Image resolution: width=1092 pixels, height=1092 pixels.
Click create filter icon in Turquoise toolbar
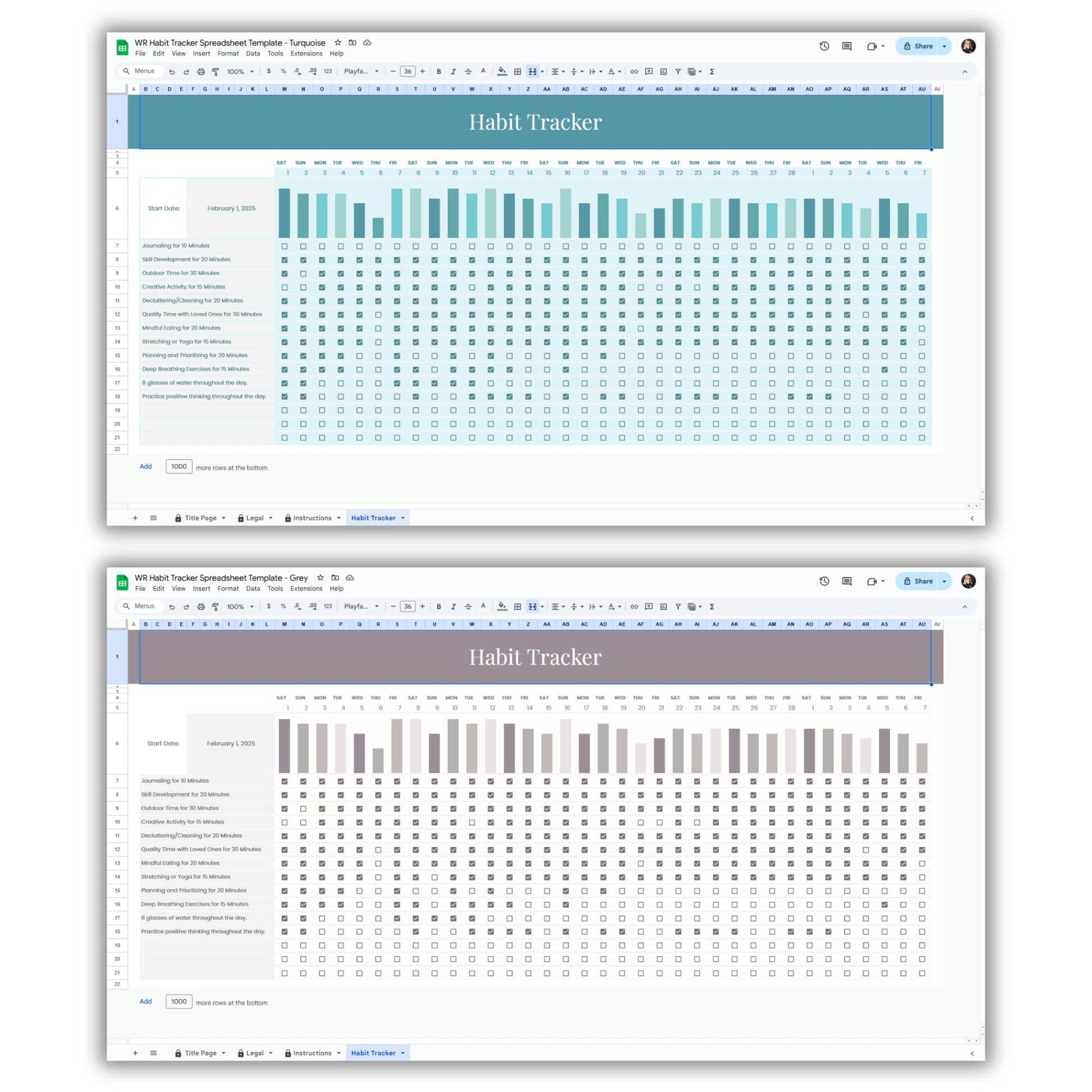[678, 72]
